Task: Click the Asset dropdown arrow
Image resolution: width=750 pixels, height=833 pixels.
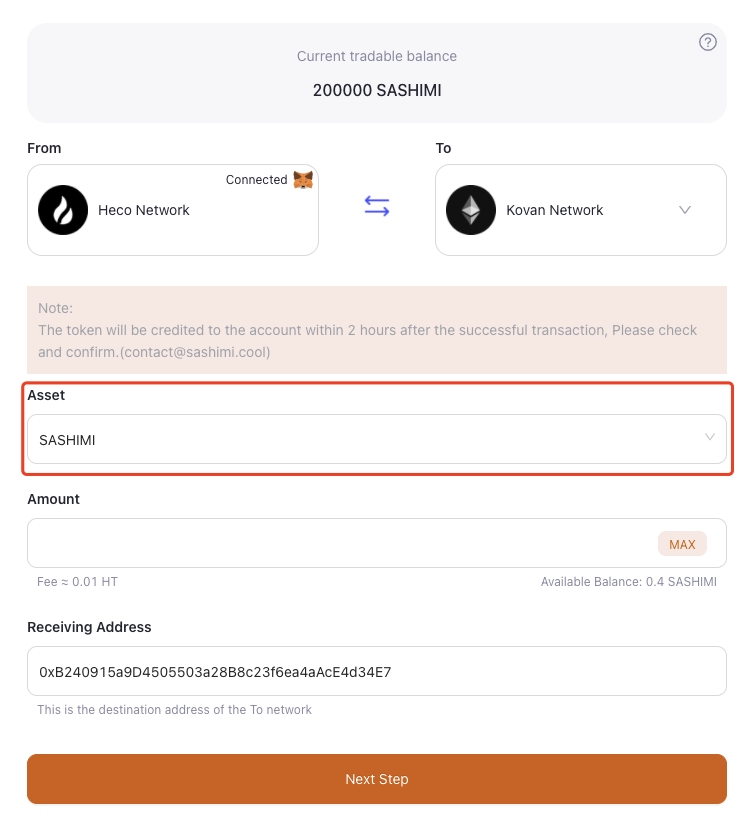Action: point(710,438)
